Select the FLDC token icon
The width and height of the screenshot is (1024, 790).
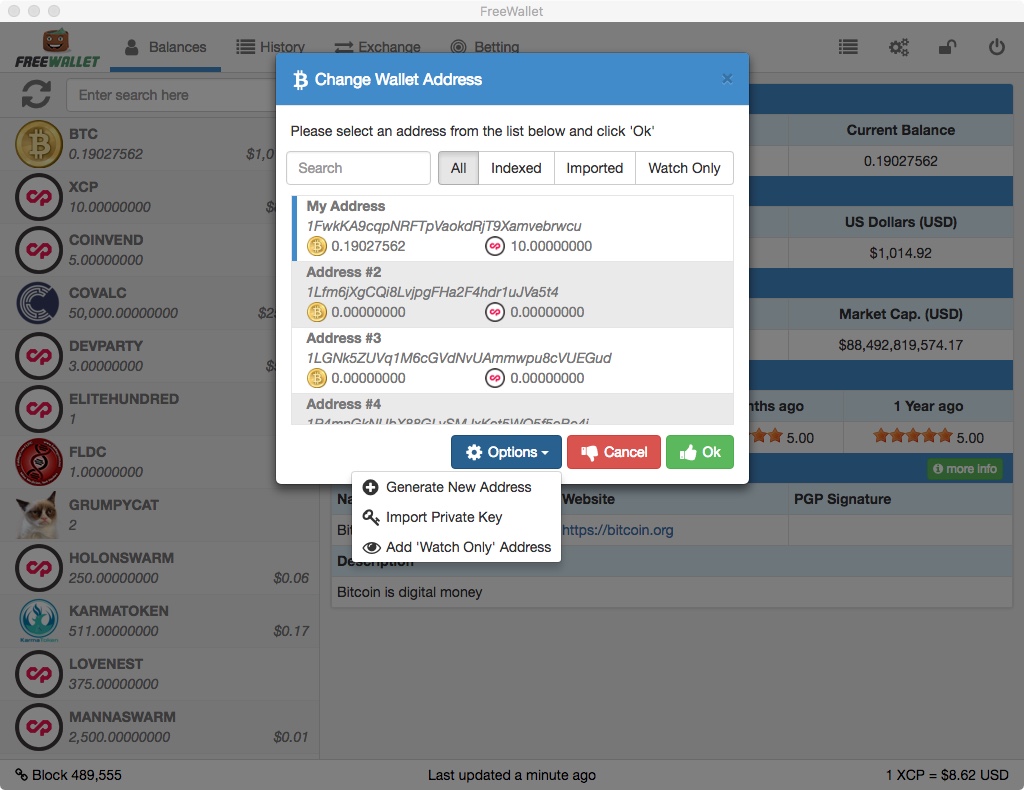tap(39, 462)
